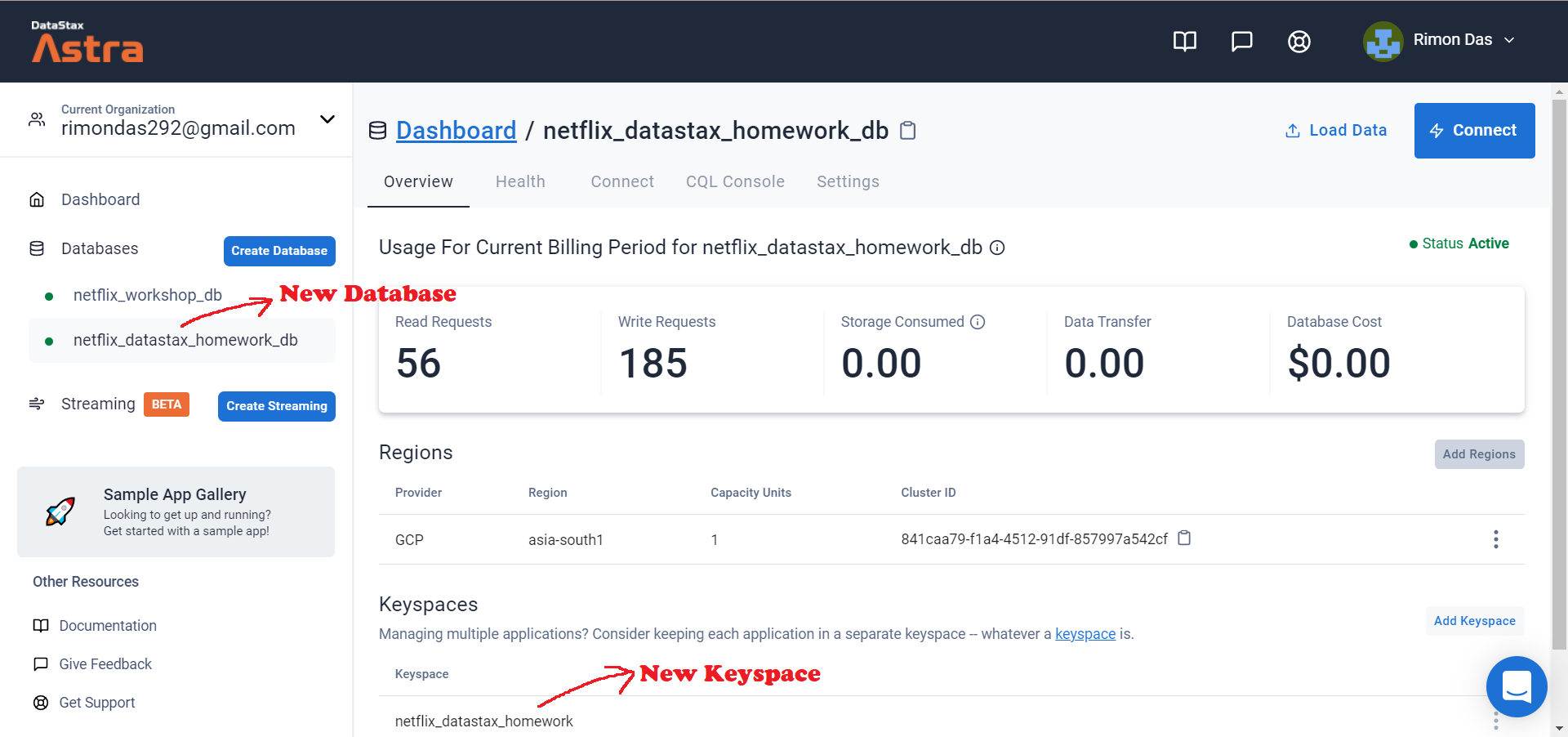1568x737 pixels.
Task: Open the Health tab
Action: pos(520,181)
